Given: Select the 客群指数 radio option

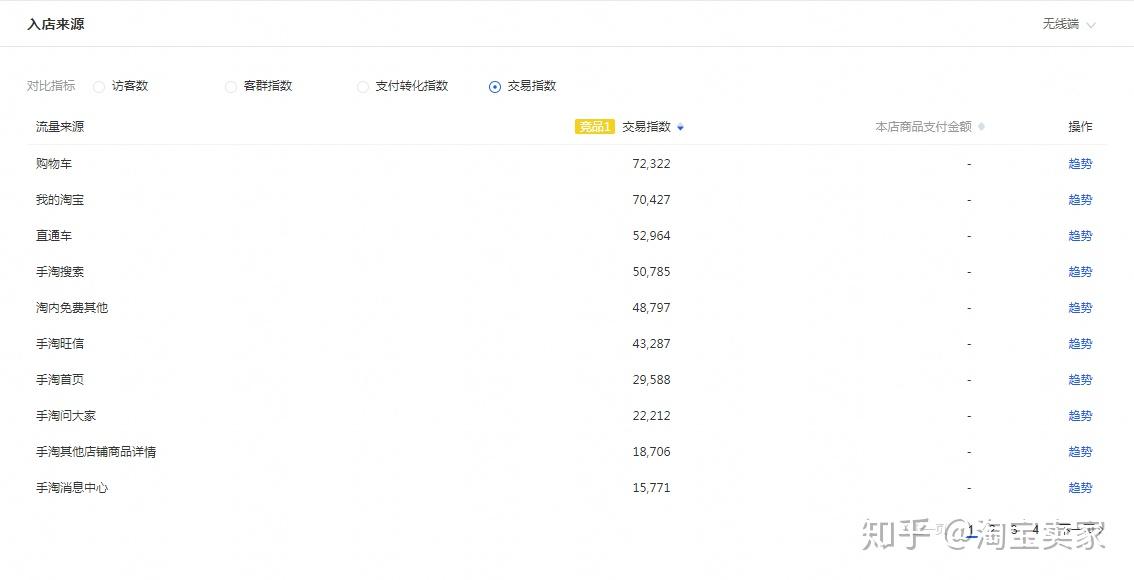Looking at the screenshot, I should (x=231, y=87).
